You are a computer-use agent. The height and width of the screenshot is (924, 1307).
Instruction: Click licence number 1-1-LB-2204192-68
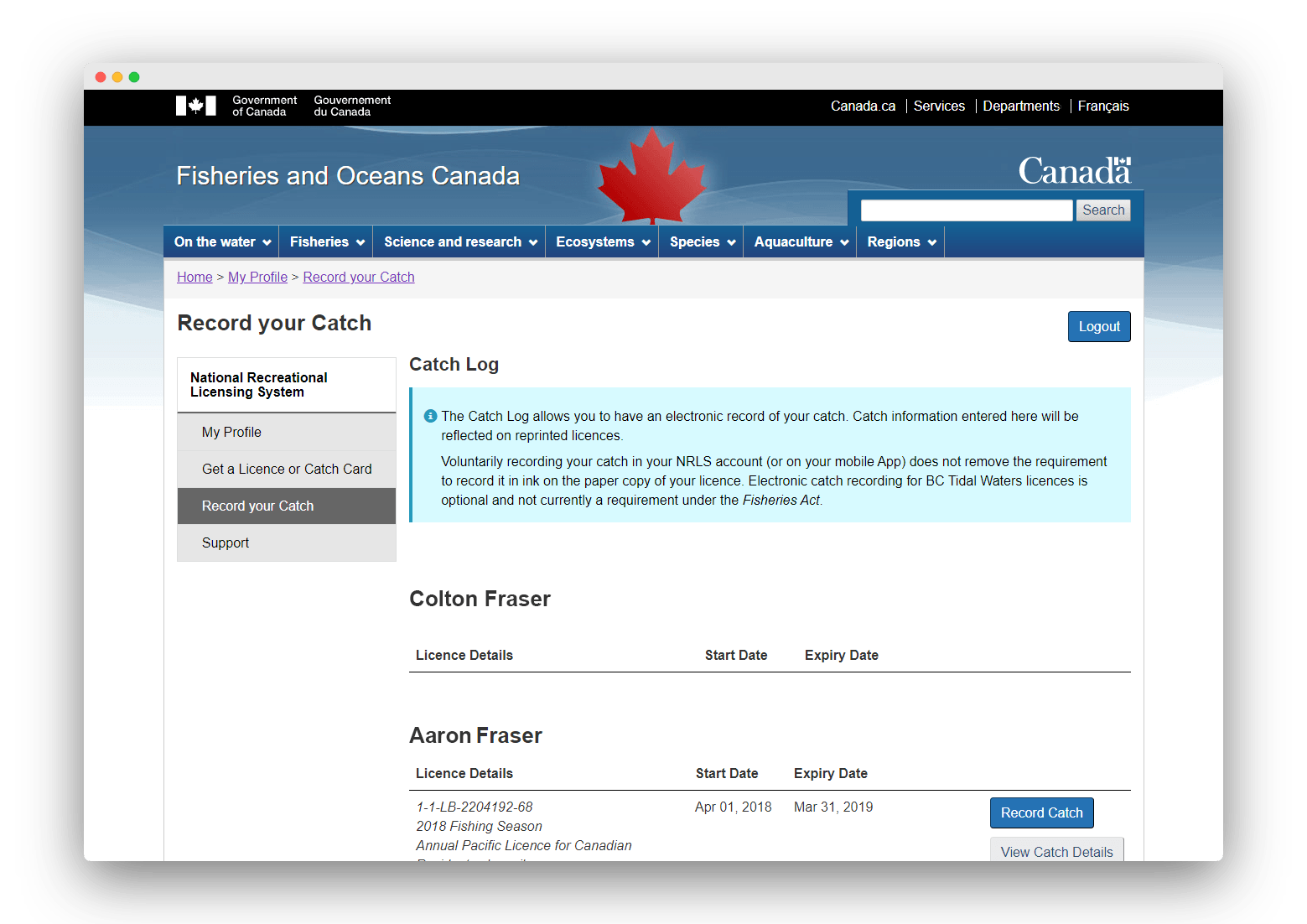pyautogui.click(x=475, y=807)
